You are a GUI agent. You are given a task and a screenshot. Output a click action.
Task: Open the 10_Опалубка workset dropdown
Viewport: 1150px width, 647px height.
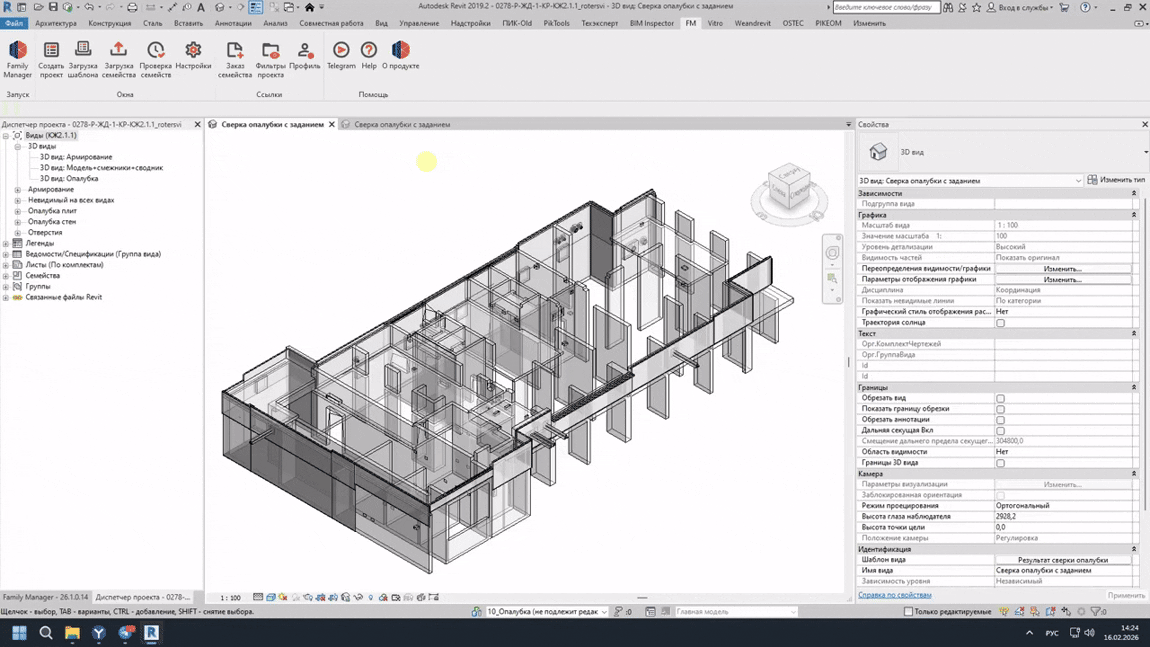pos(547,611)
